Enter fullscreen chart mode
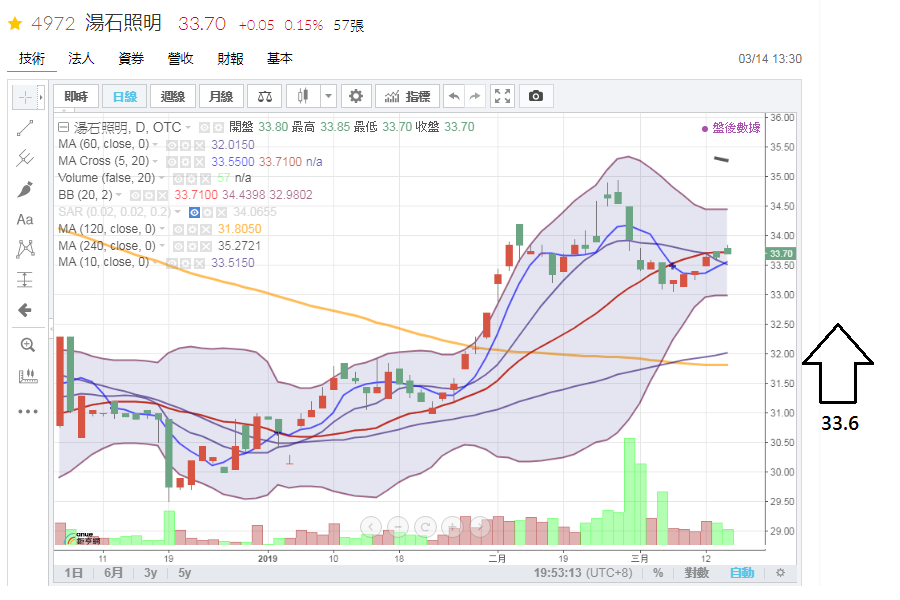 click(503, 96)
